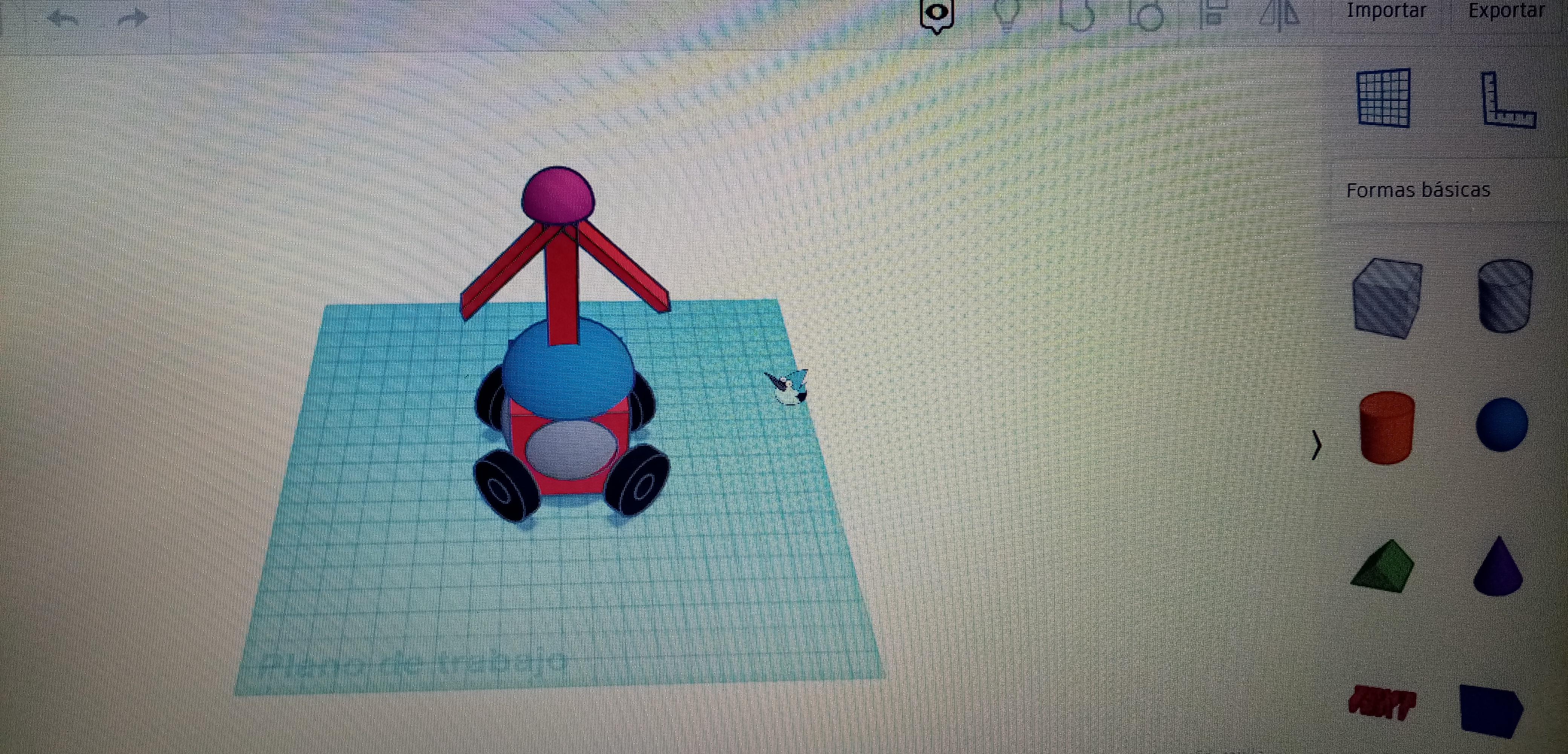Click the Importar button
Image resolution: width=1568 pixels, height=754 pixels.
coord(1386,11)
